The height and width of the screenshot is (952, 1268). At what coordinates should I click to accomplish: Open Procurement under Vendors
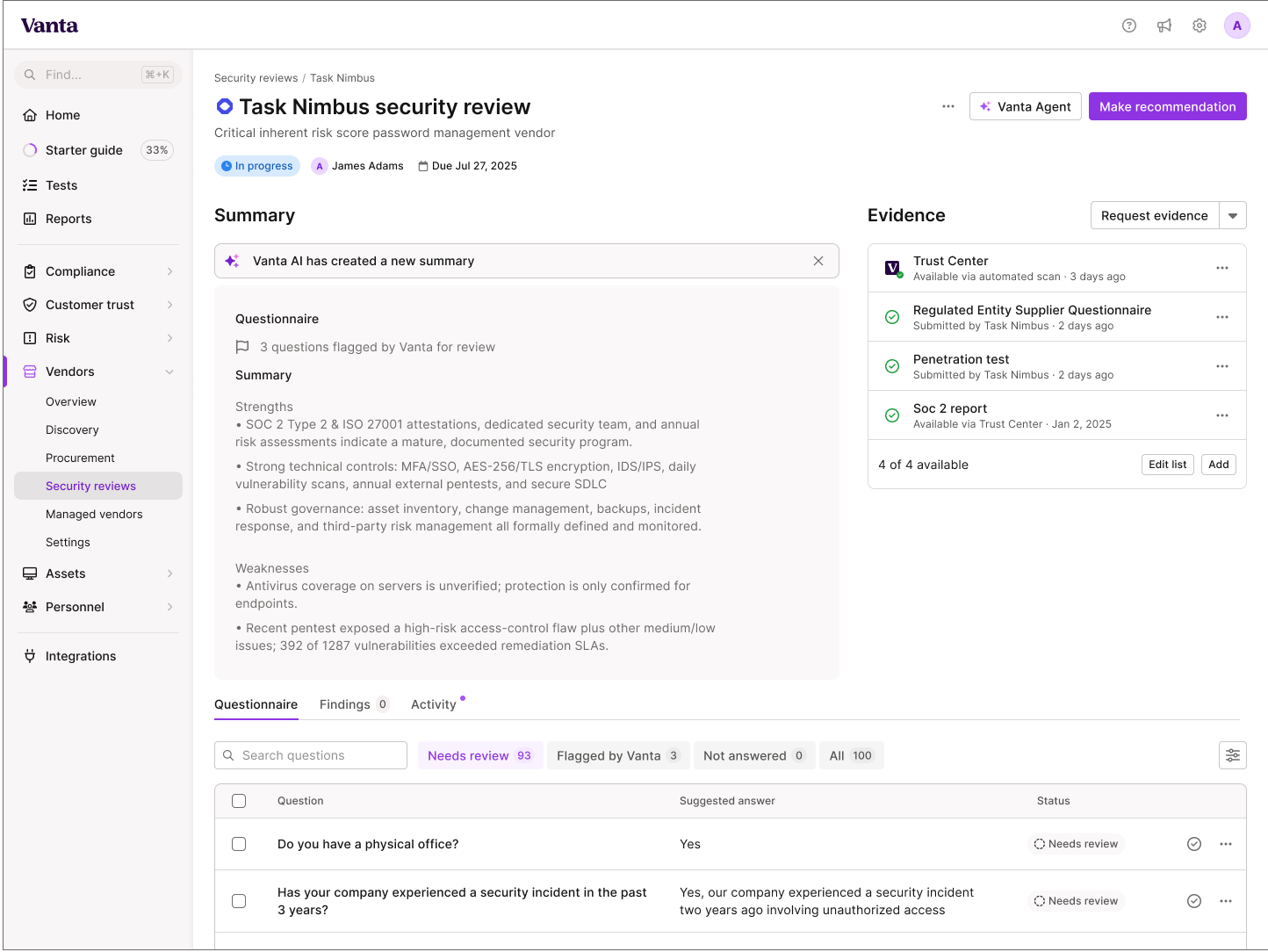point(98,458)
